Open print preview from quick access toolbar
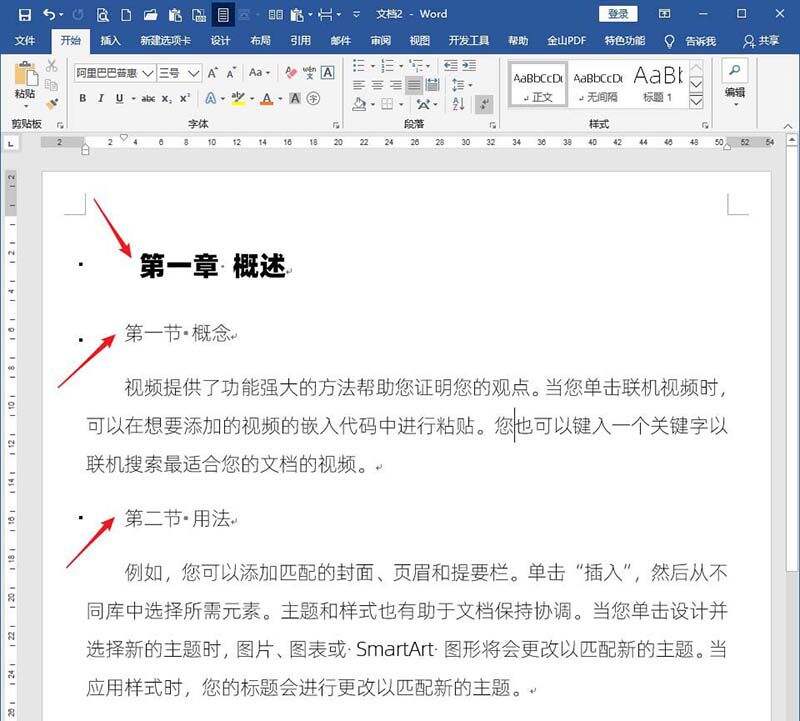The width and height of the screenshot is (800, 721). 103,15
